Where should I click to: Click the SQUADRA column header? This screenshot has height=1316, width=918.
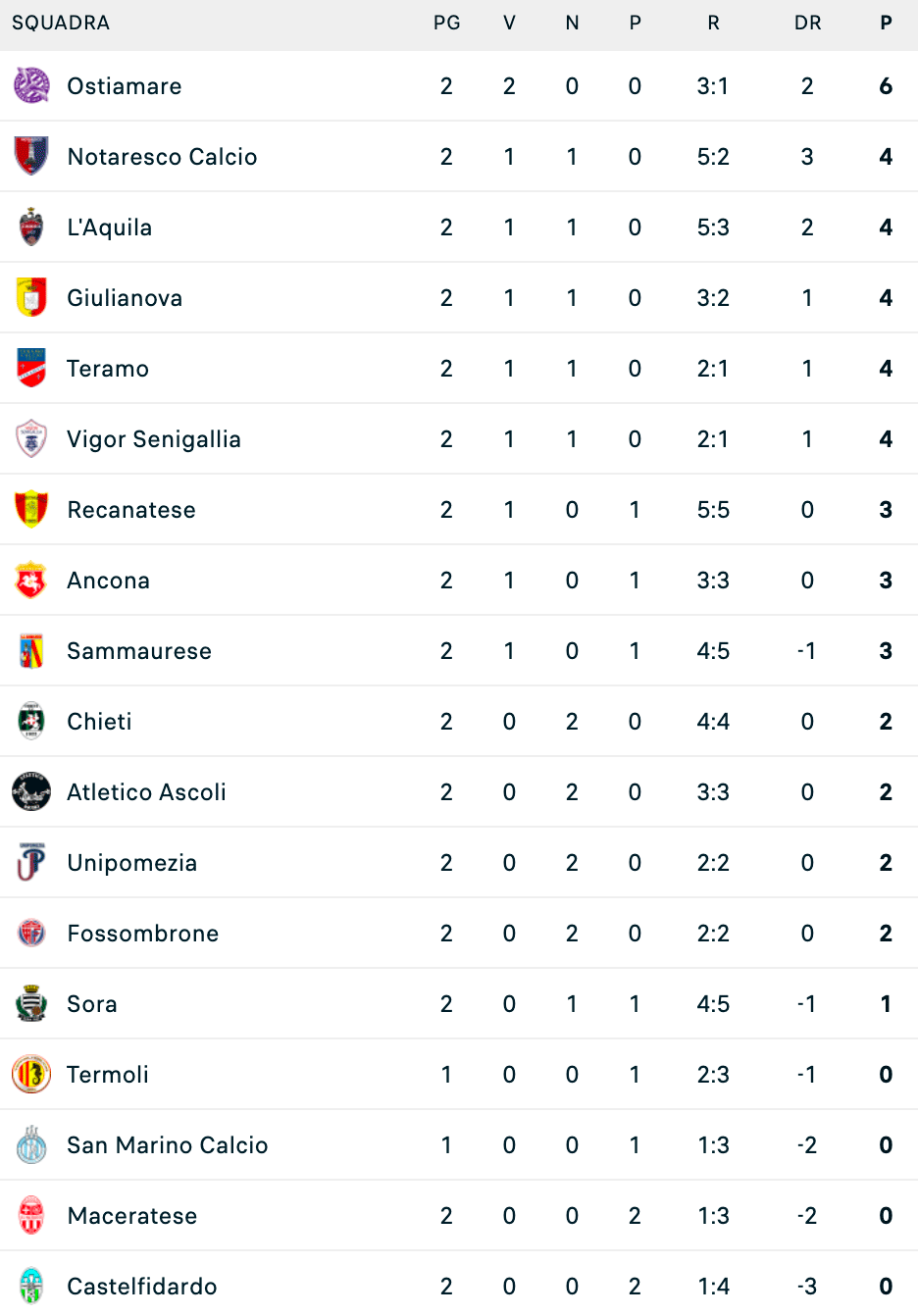[x=61, y=23]
